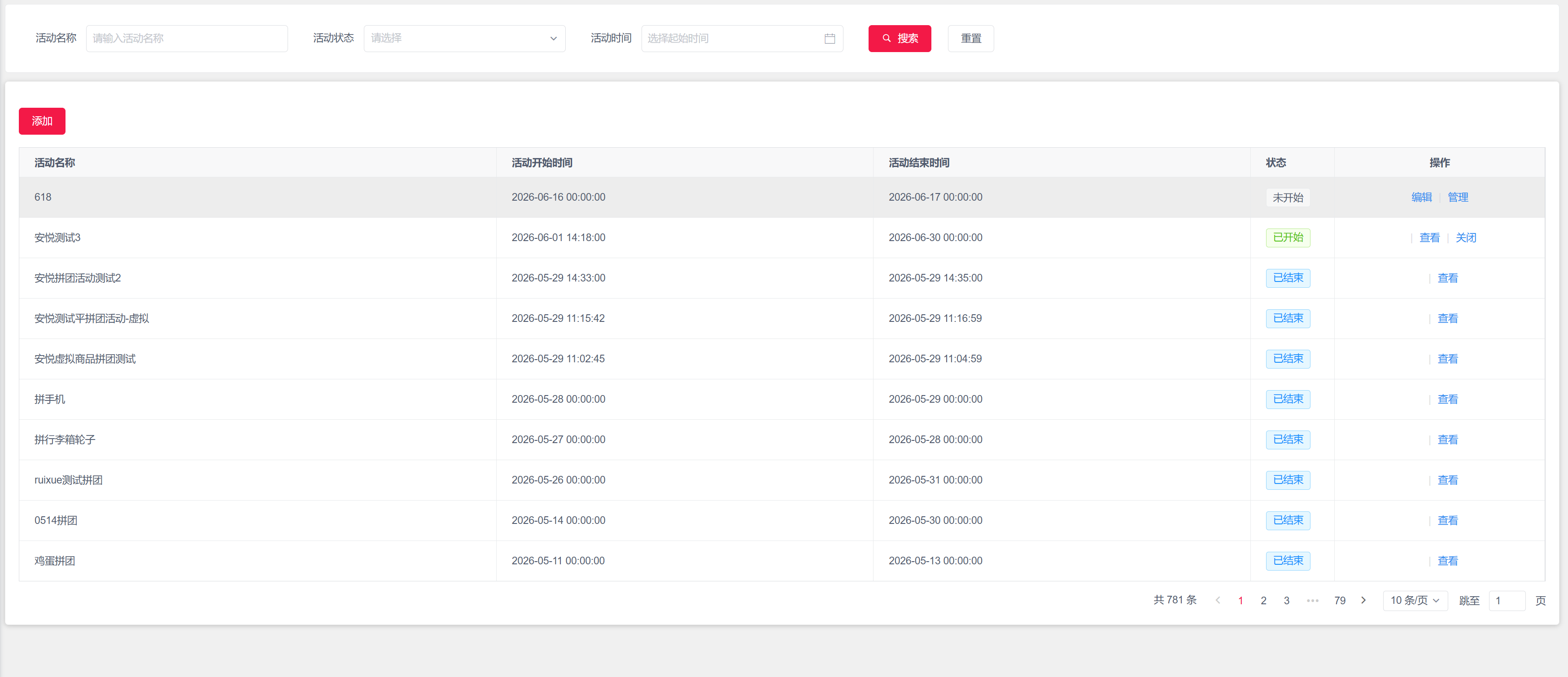Click the 重置 reset button
Screen dimensions: 1568x677
(x=971, y=39)
